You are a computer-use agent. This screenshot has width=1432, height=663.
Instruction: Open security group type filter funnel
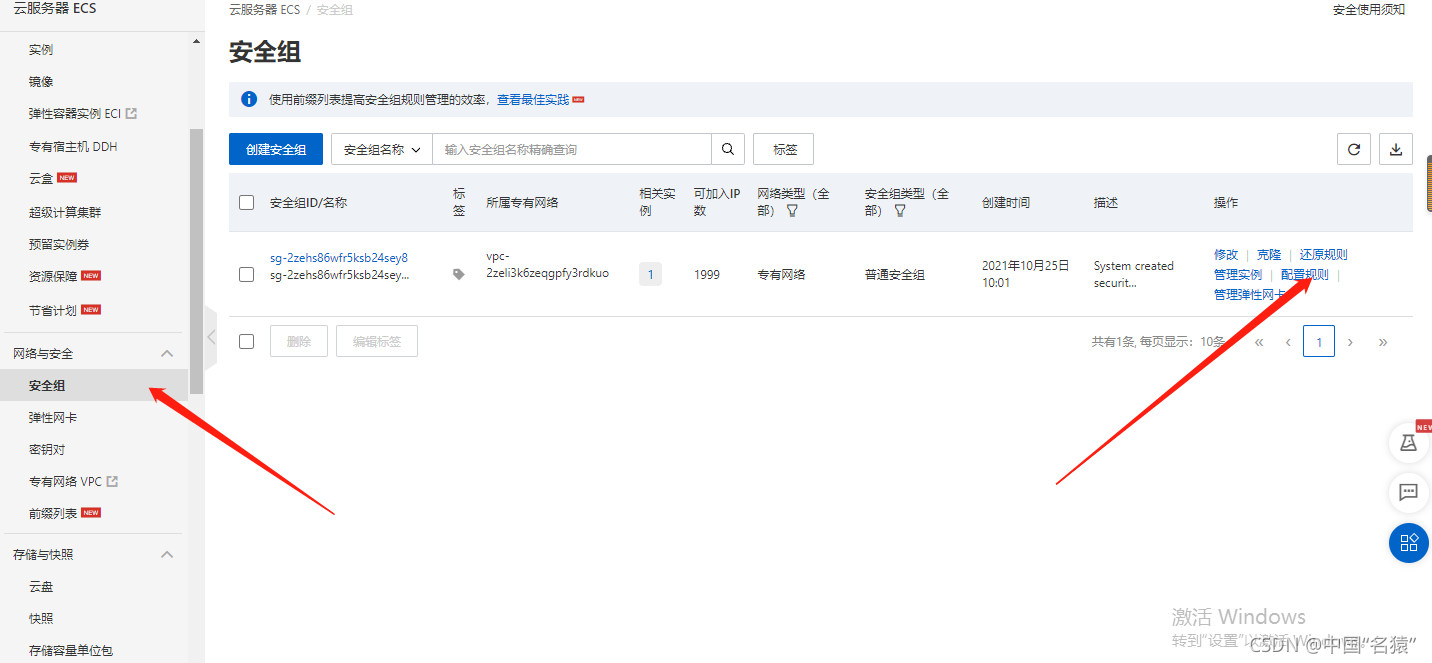click(x=900, y=211)
